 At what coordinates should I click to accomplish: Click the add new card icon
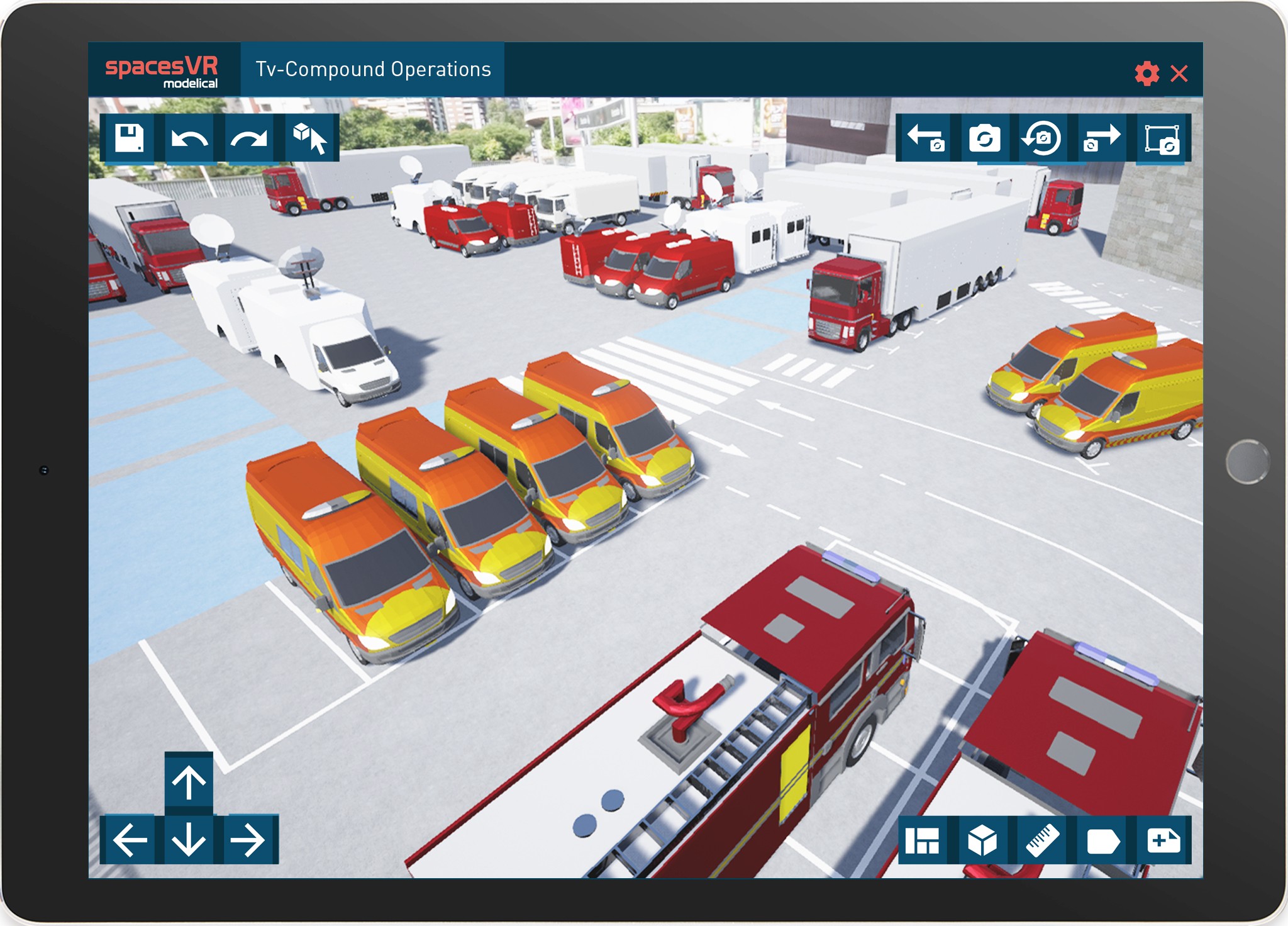click(1163, 840)
